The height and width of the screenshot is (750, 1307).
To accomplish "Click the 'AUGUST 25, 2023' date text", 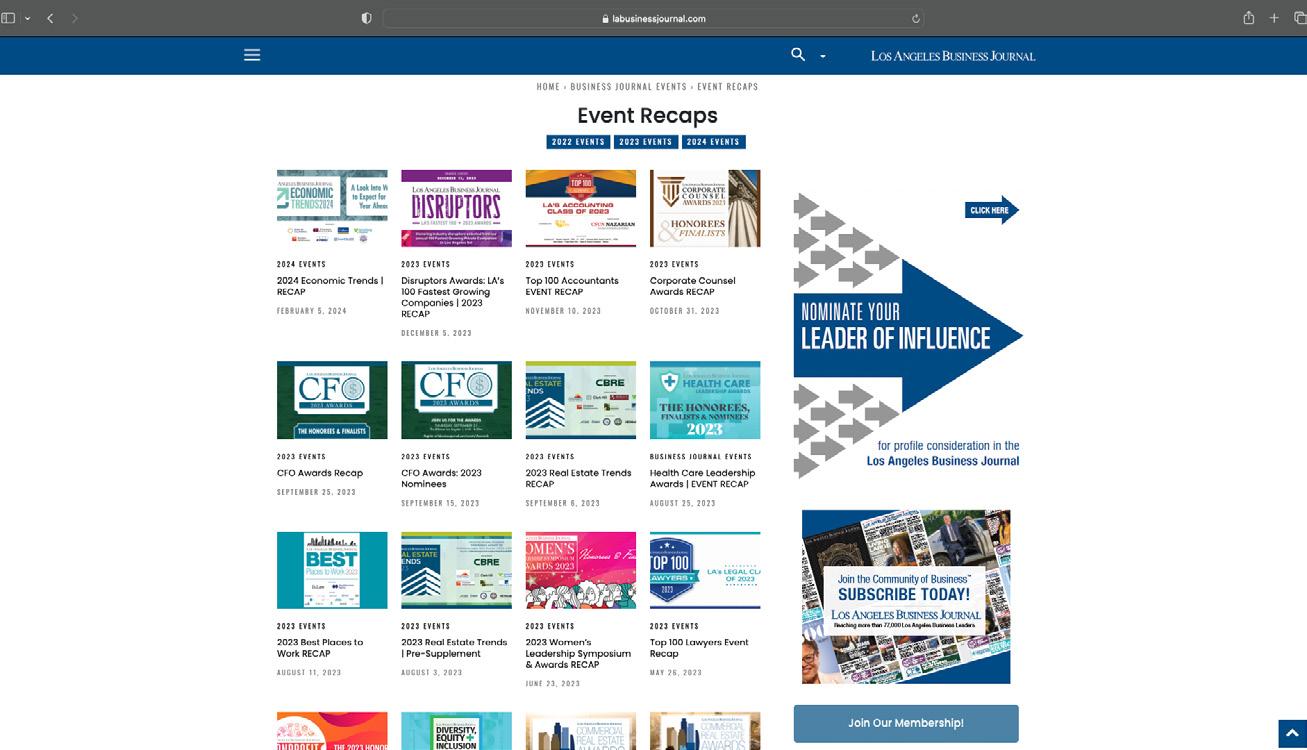I will tap(683, 503).
